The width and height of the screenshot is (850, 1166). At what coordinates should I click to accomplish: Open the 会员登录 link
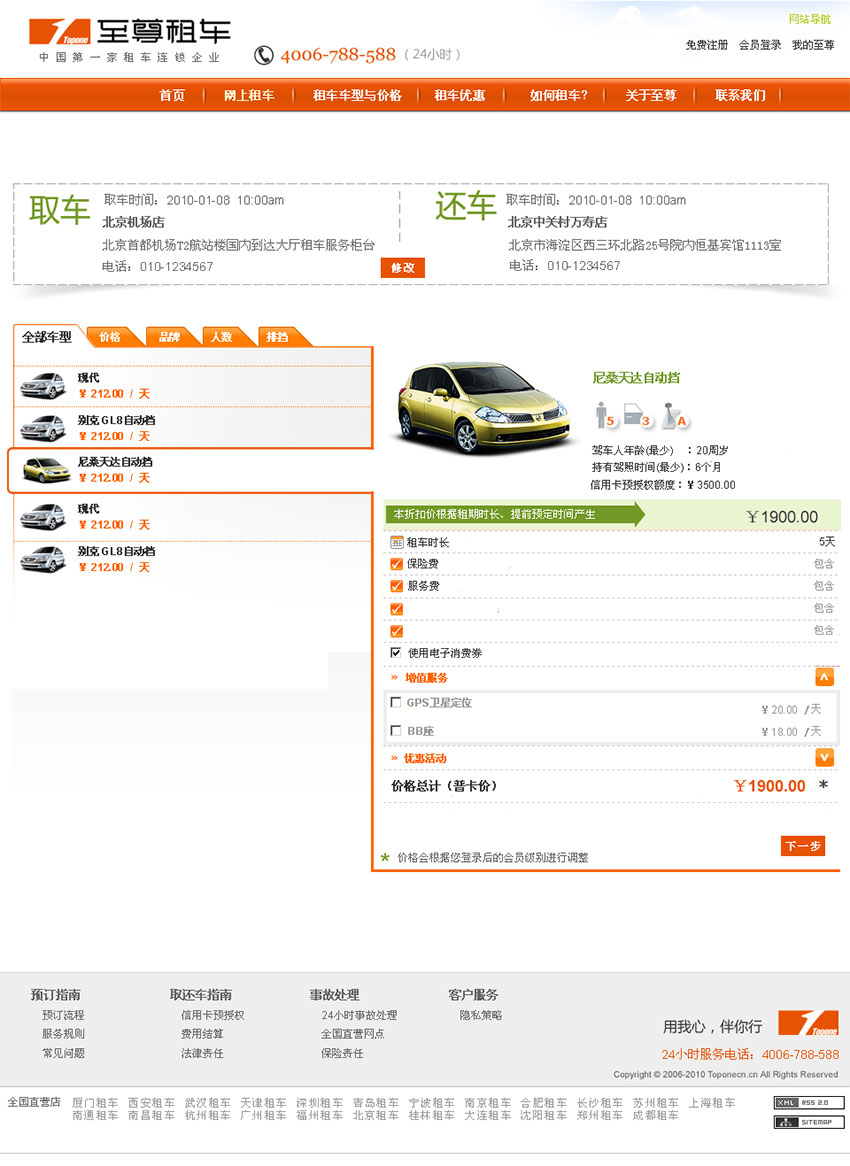tap(760, 45)
